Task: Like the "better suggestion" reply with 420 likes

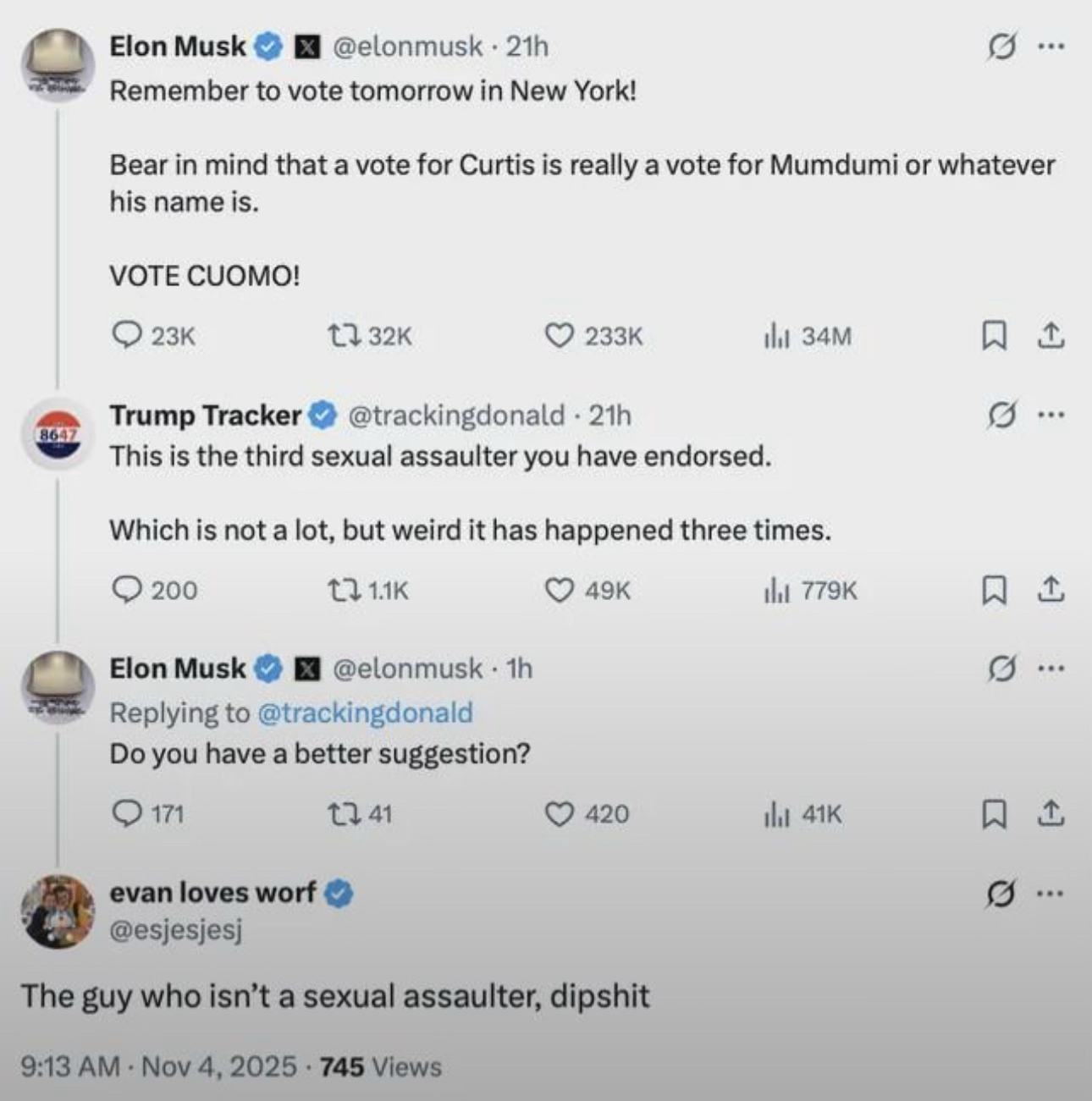Action: [559, 814]
